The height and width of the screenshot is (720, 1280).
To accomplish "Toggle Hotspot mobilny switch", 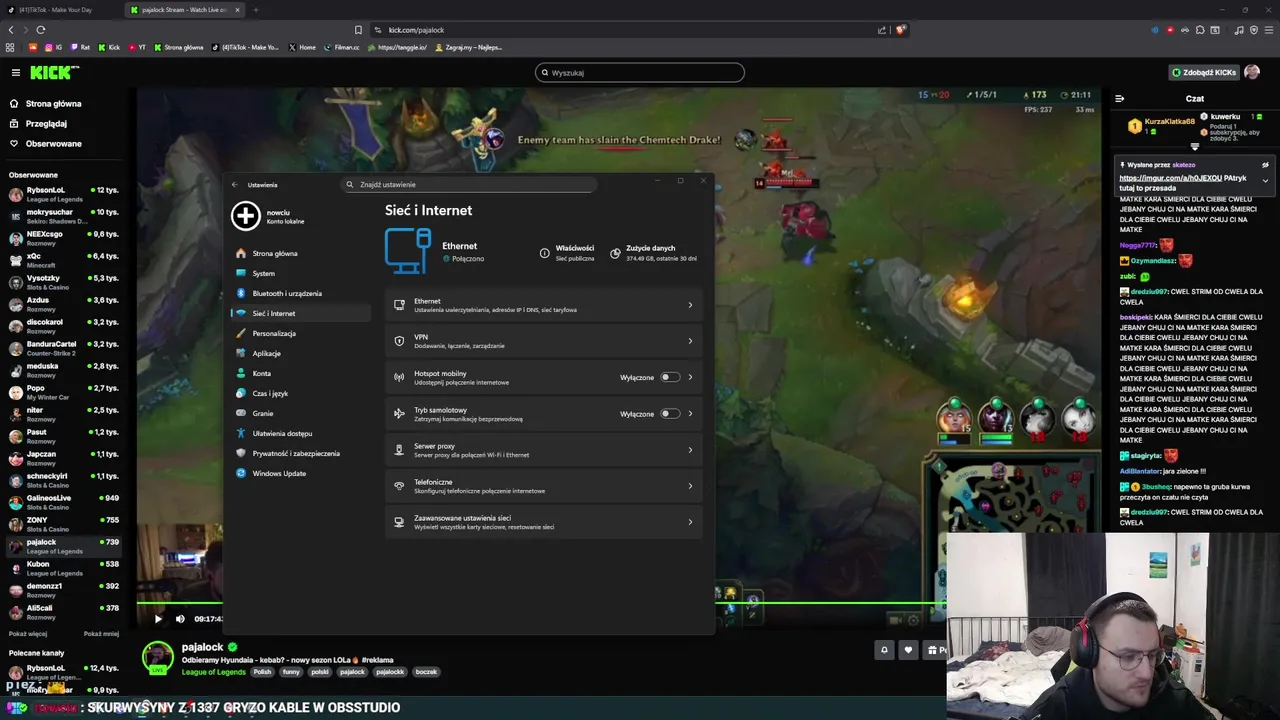I will (669, 377).
